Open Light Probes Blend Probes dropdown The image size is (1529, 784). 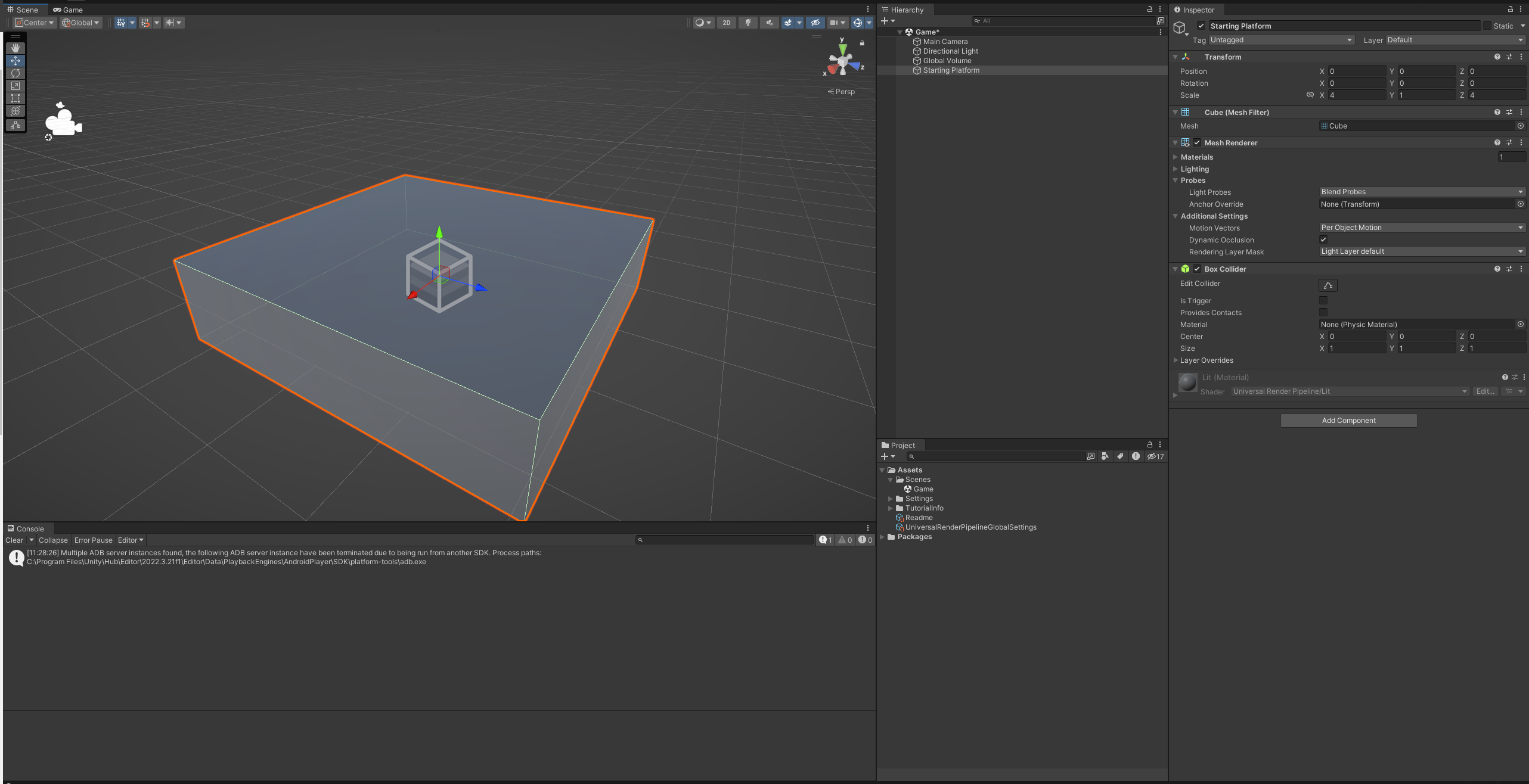coord(1422,192)
